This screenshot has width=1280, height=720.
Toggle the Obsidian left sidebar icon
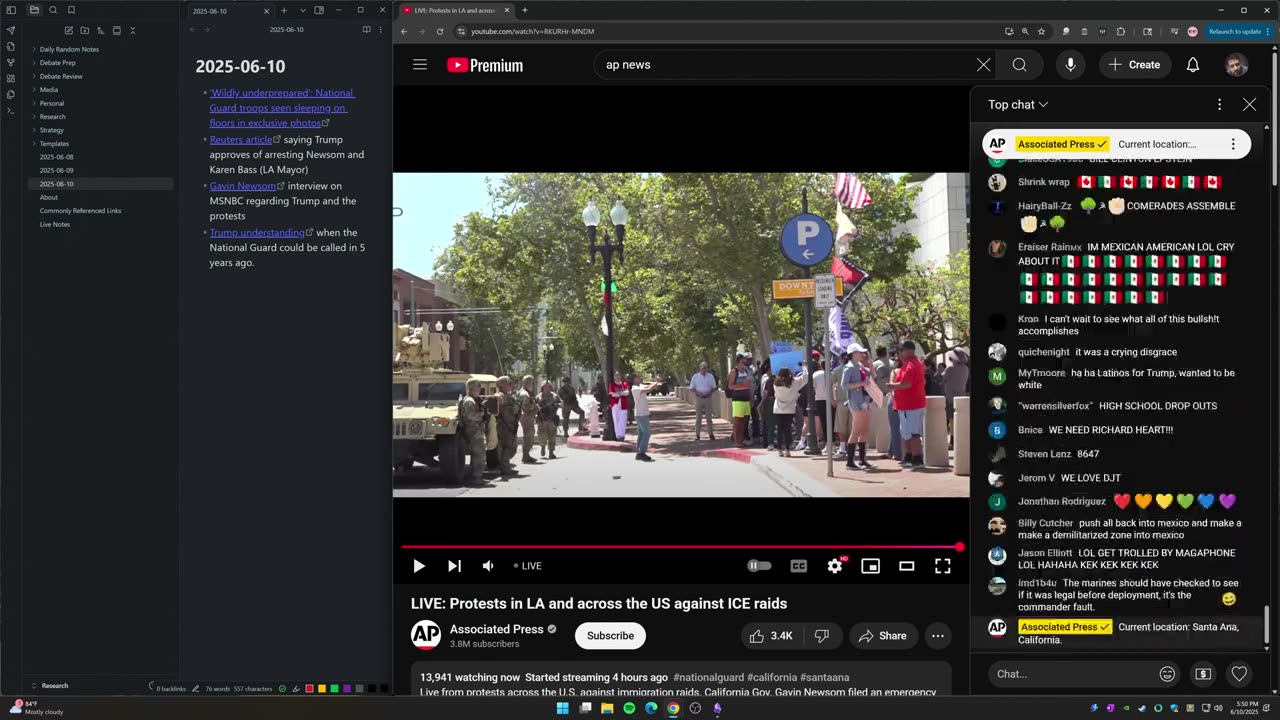coord(11,10)
